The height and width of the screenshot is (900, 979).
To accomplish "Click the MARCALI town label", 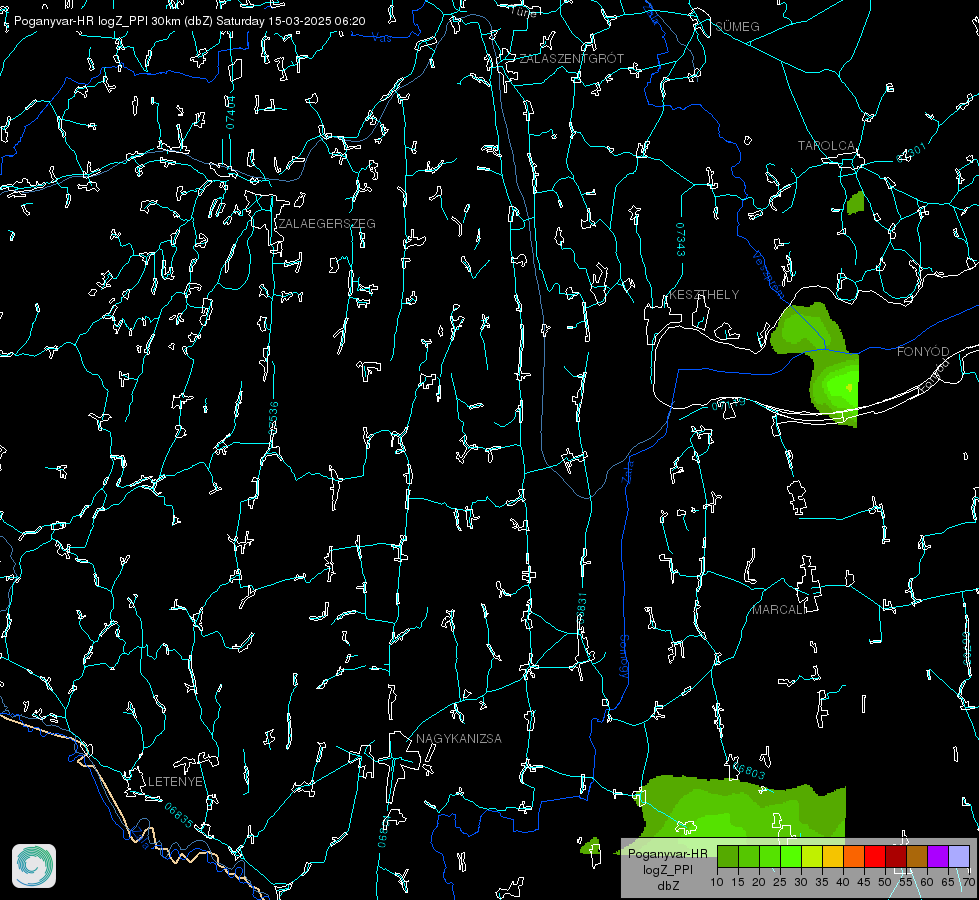I will point(779,610).
